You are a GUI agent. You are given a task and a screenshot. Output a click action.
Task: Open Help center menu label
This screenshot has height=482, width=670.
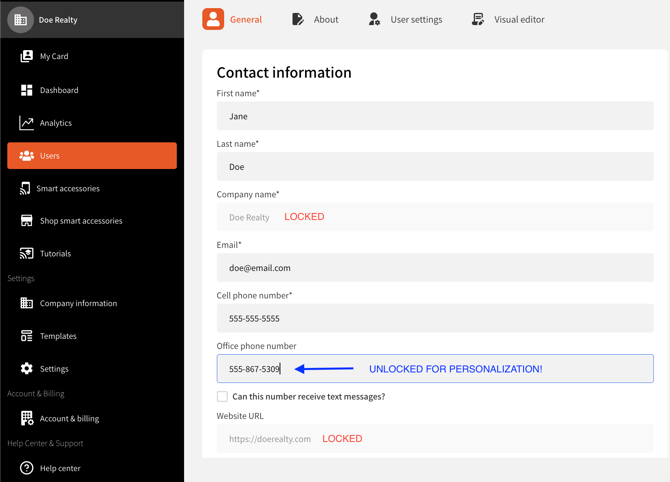(x=60, y=468)
